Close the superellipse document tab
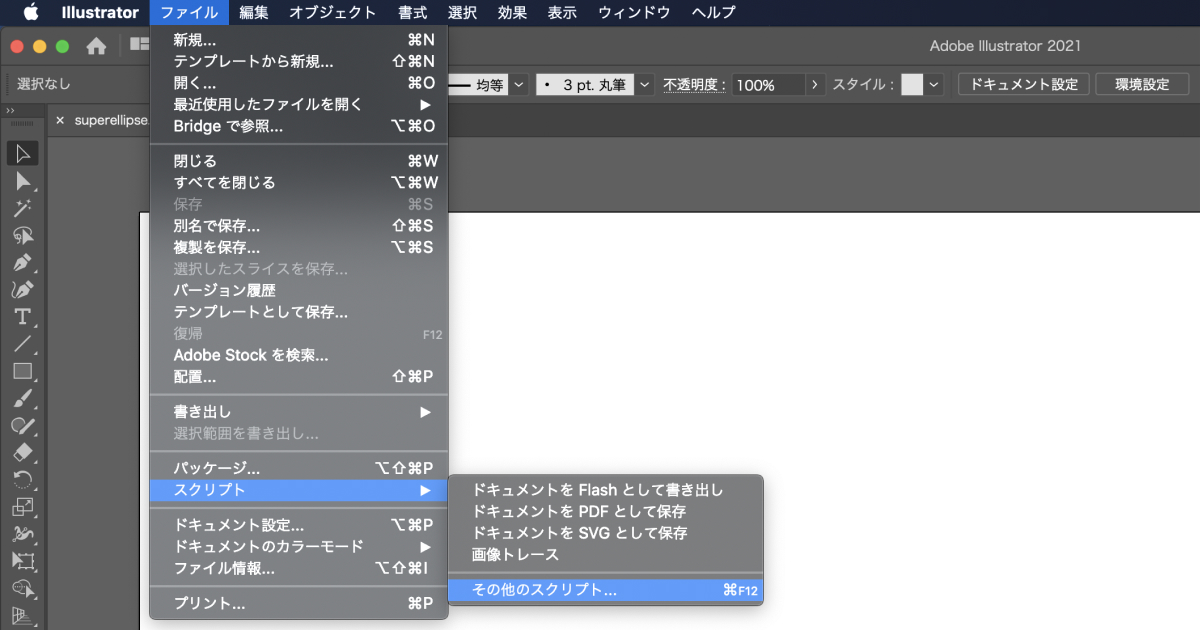Image resolution: width=1200 pixels, height=630 pixels. pyautogui.click(x=60, y=120)
